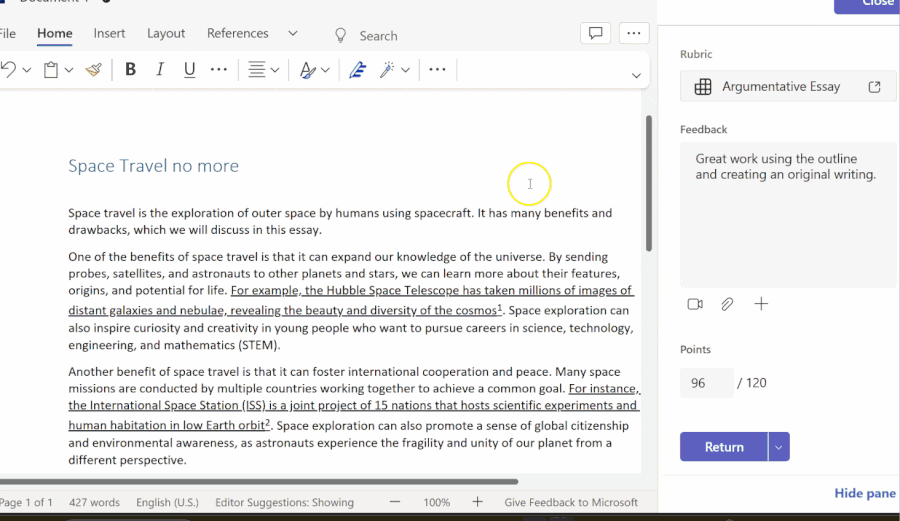
Task: Click the Undo arrow icon
Action: click(x=8, y=70)
